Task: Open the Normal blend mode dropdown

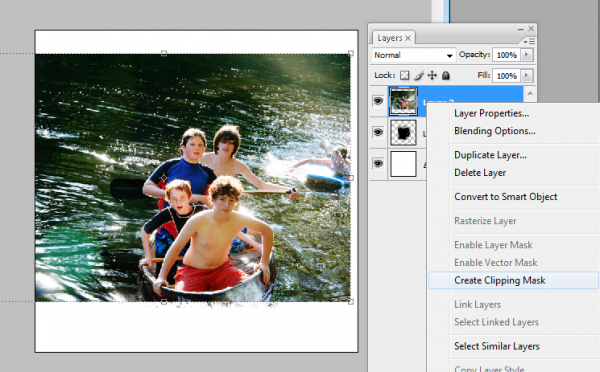Action: 413,55
